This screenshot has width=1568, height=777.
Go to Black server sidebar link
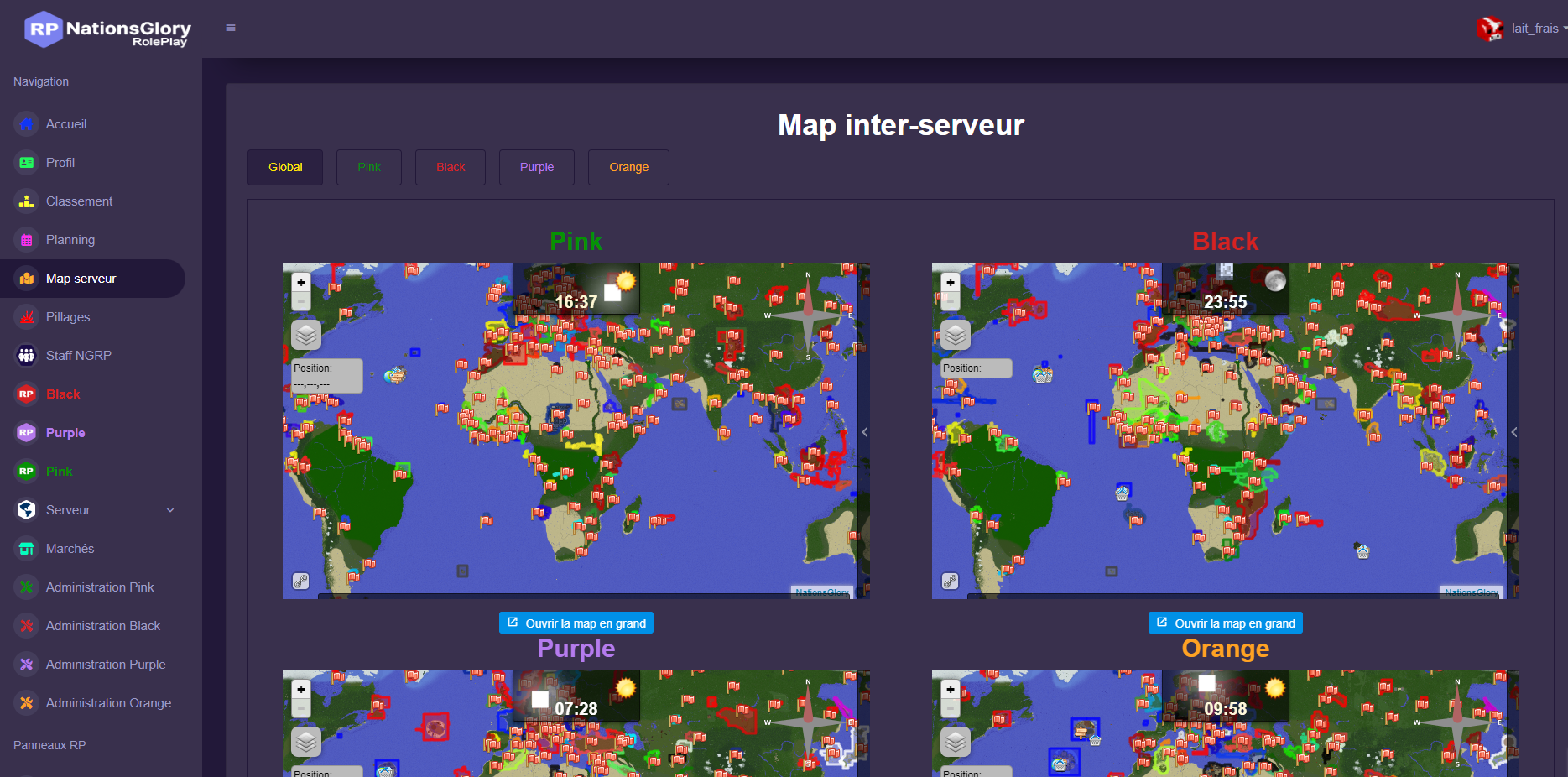click(x=63, y=394)
